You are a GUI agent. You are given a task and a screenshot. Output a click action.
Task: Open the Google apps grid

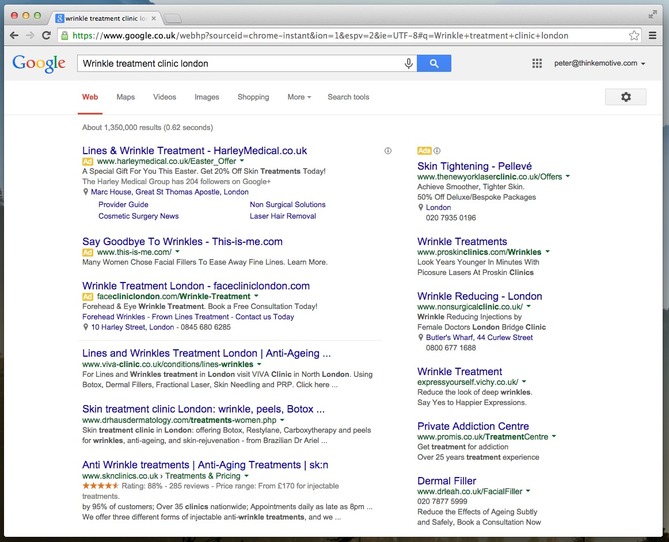(537, 64)
